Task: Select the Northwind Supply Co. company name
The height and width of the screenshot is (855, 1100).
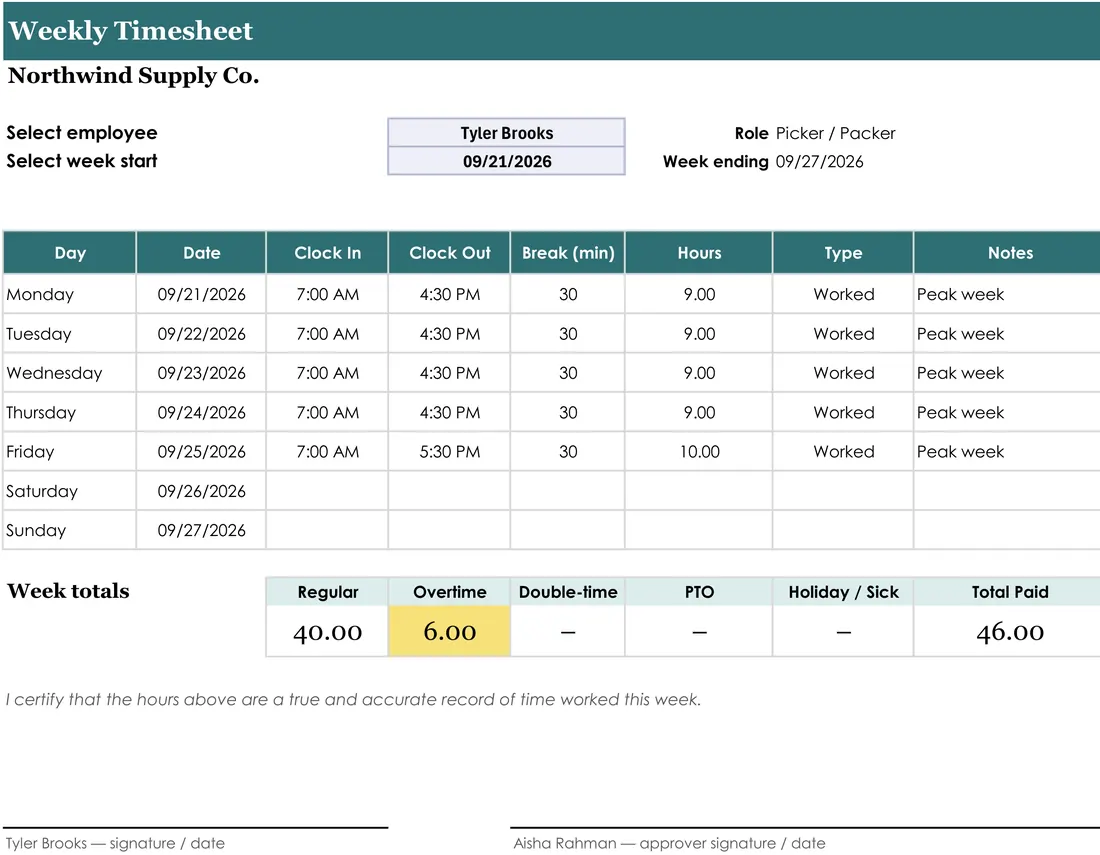Action: 133,76
